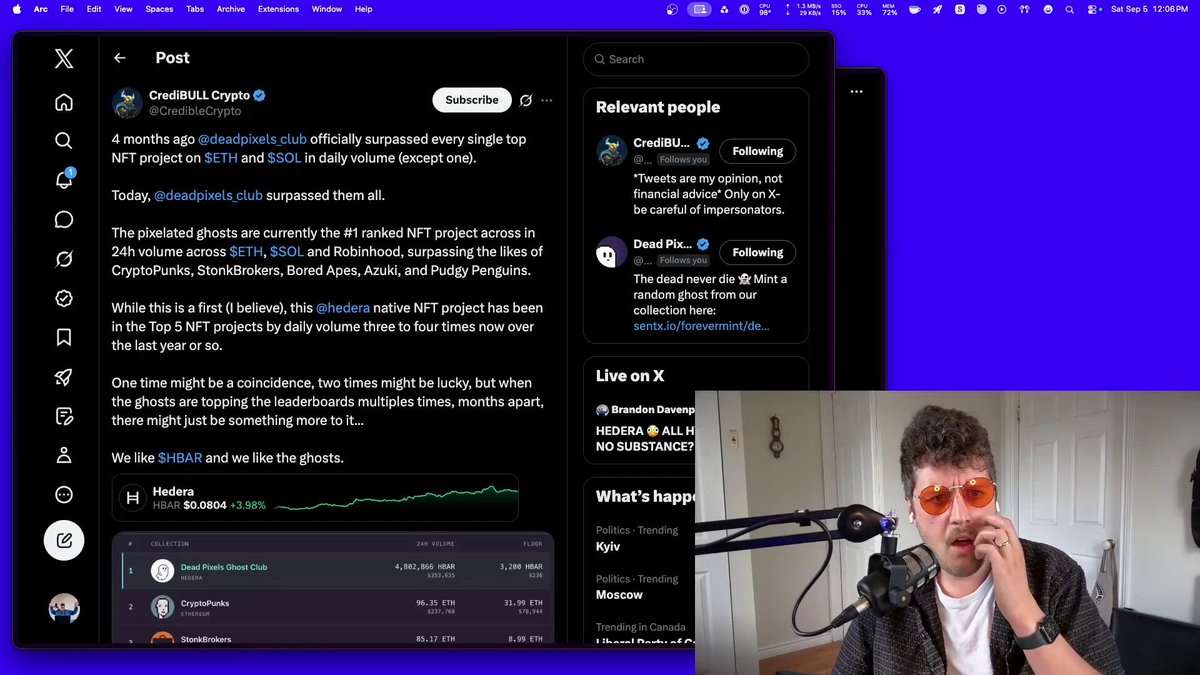Open the More circle icon in the sidebar
The height and width of the screenshot is (675, 1200).
point(64,495)
